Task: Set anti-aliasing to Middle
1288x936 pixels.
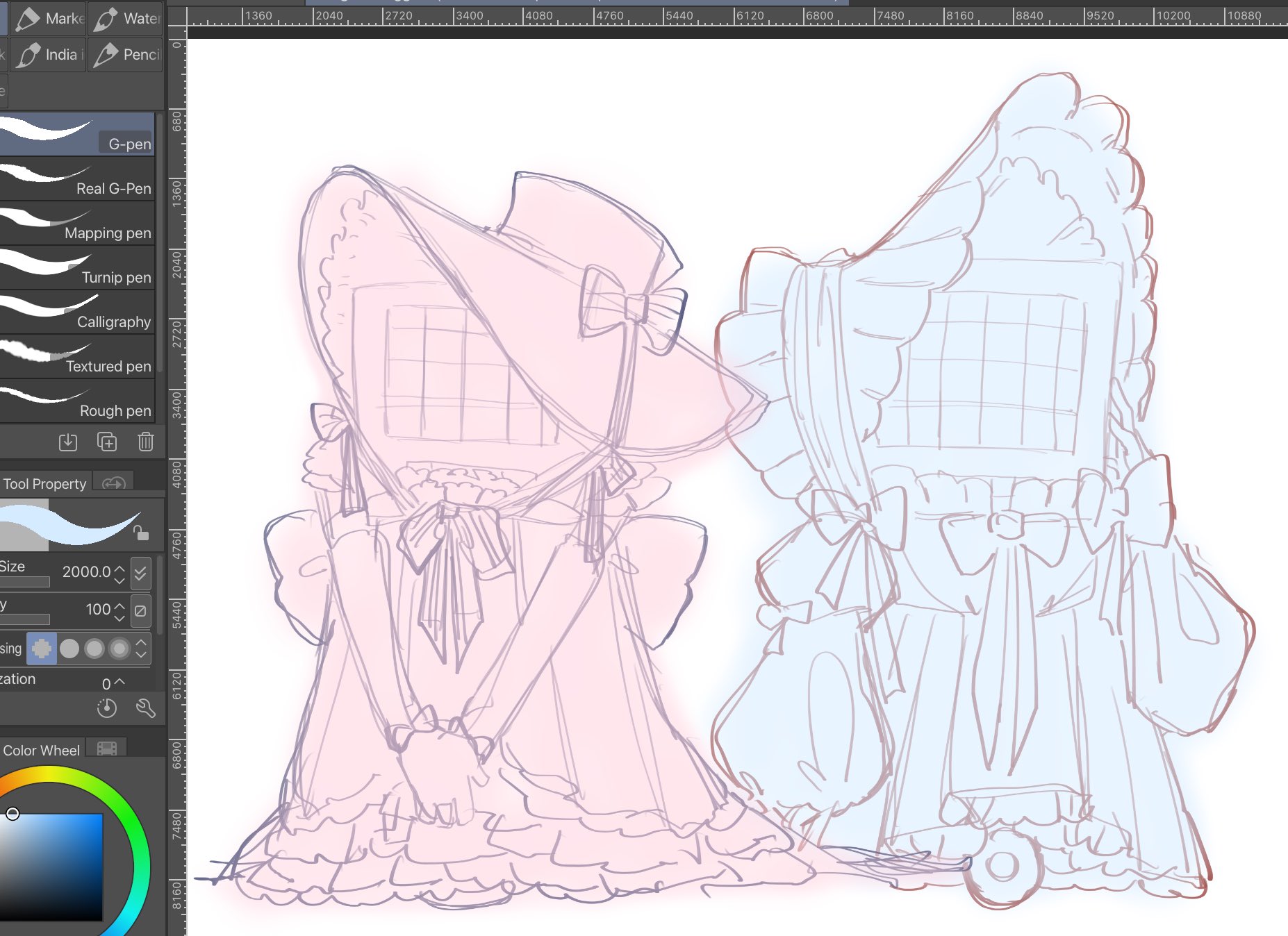Action: pos(94,649)
